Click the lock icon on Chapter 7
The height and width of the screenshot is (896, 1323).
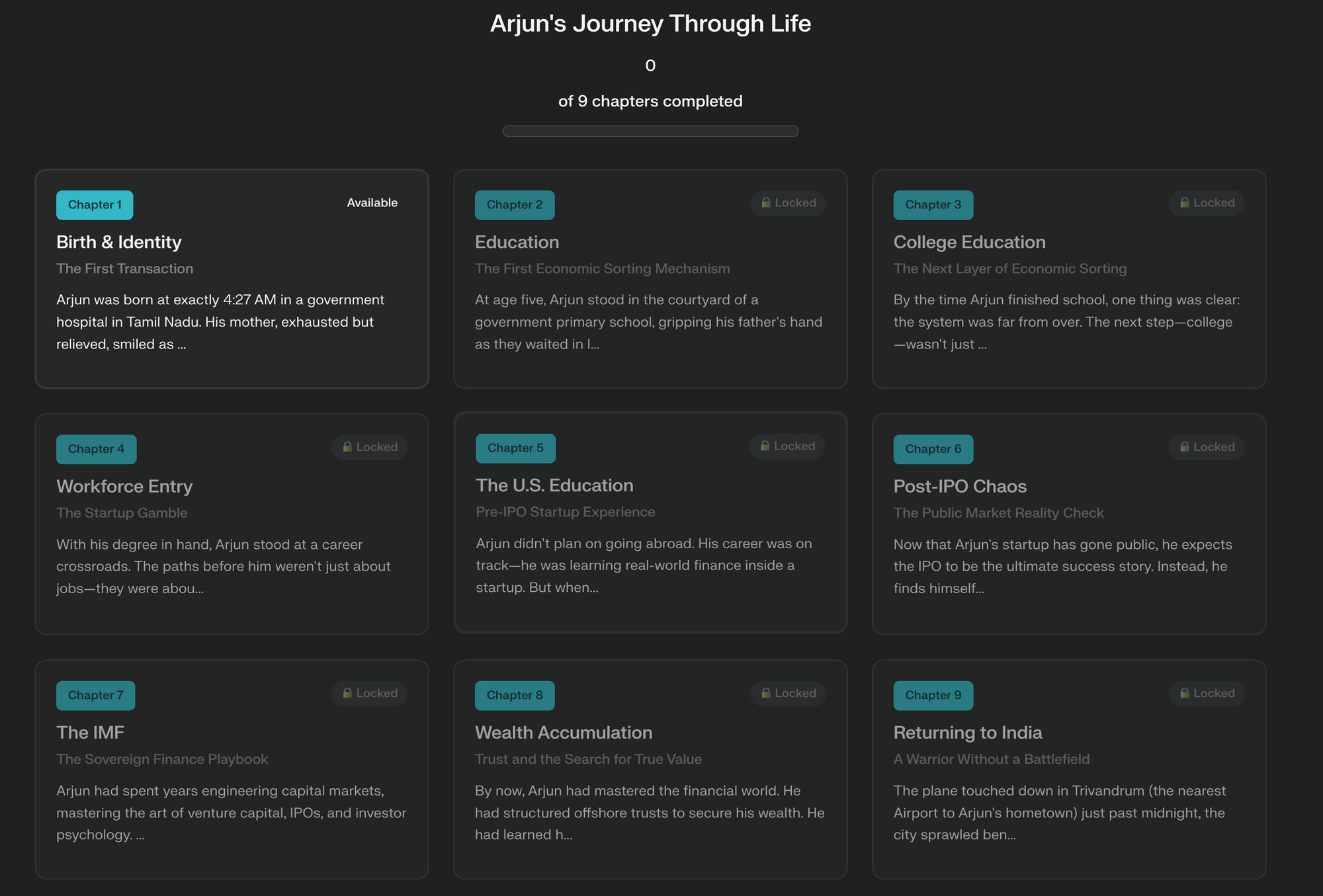pyautogui.click(x=347, y=693)
